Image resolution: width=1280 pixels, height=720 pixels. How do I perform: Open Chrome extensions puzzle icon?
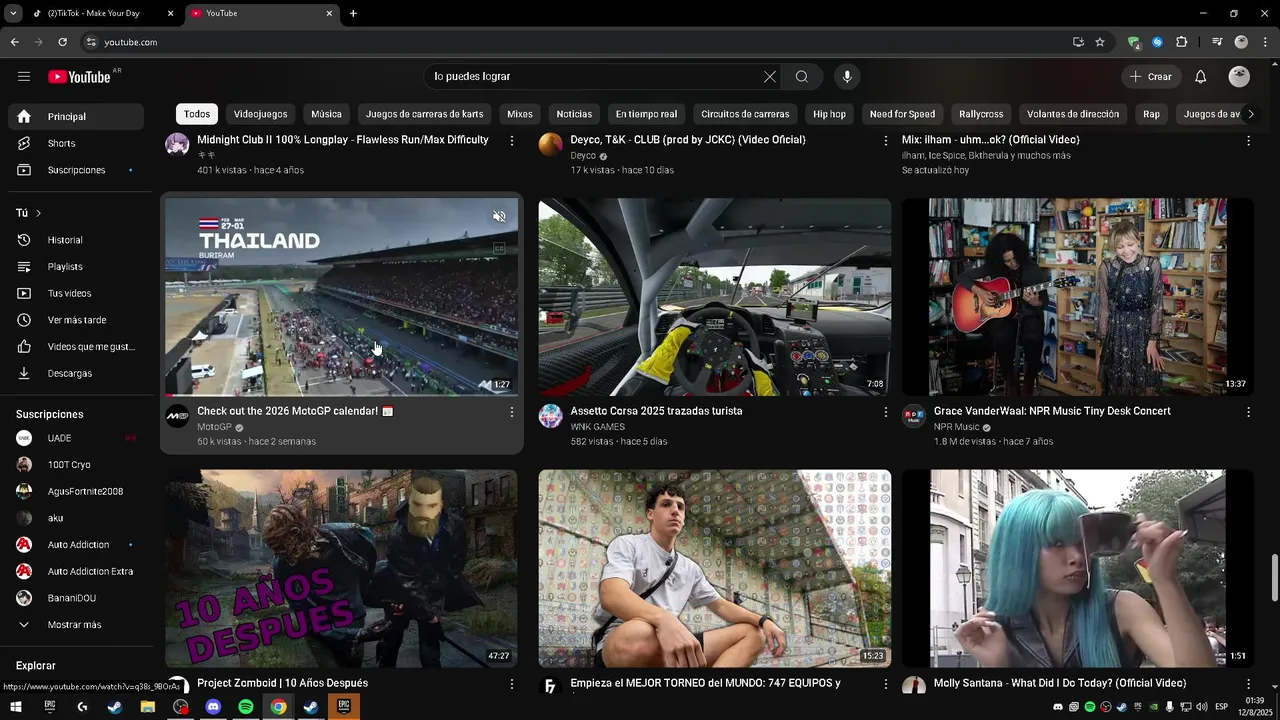[1182, 42]
